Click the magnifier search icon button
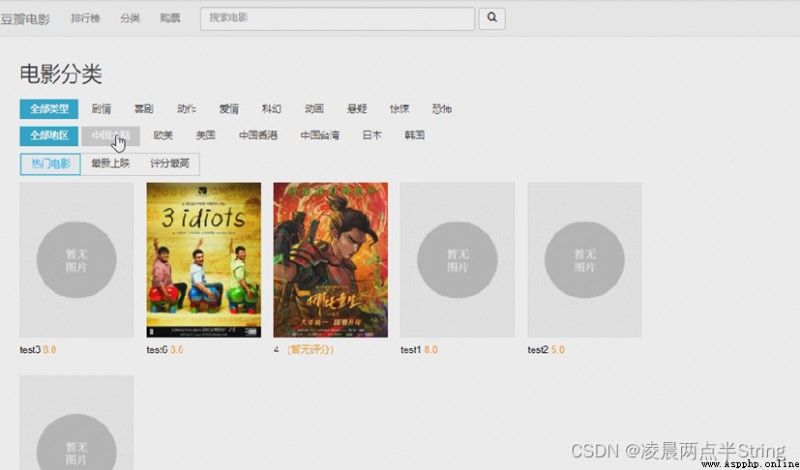The image size is (800, 470). (492, 19)
